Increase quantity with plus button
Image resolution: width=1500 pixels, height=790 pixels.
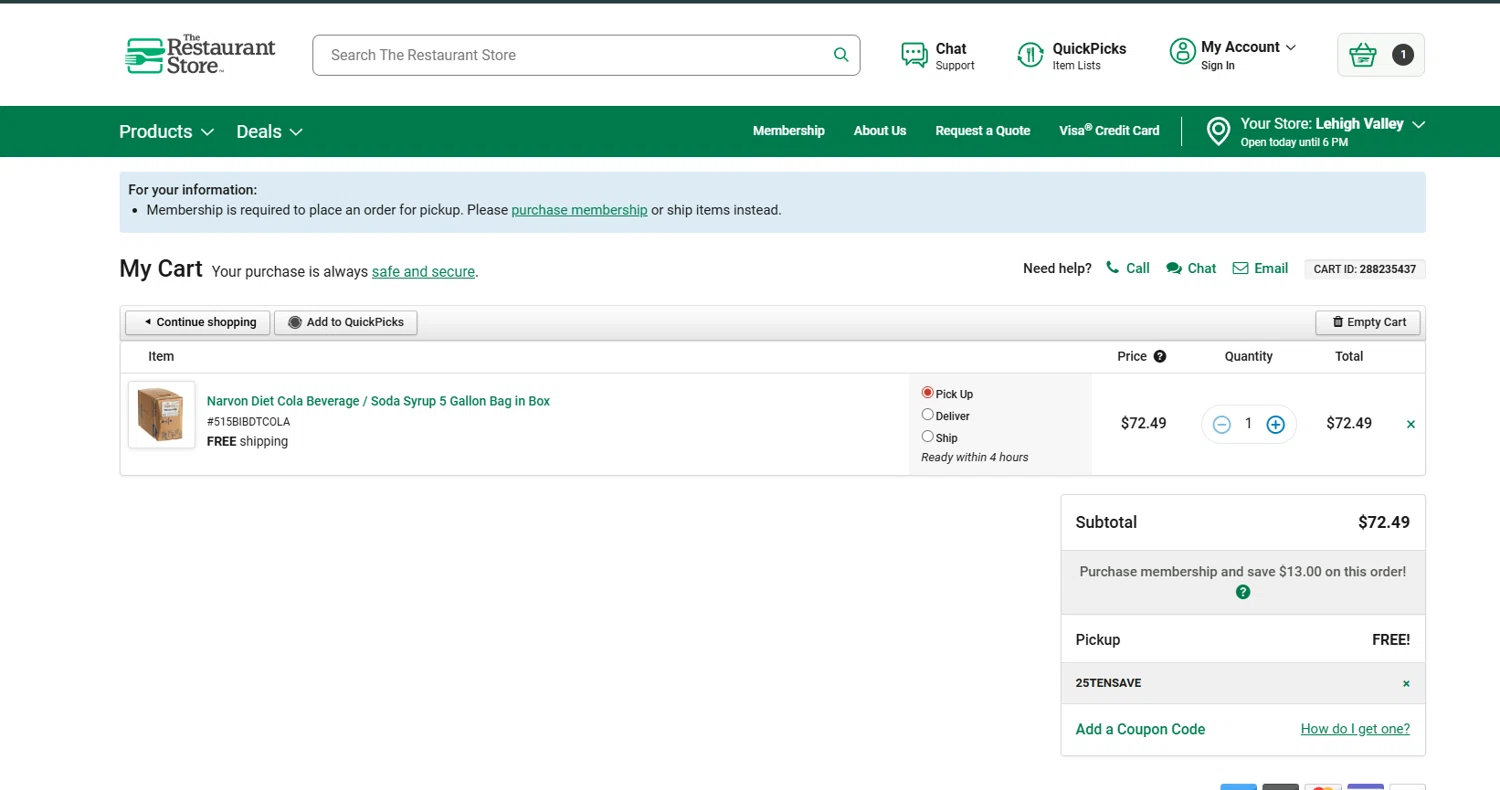coord(1275,424)
